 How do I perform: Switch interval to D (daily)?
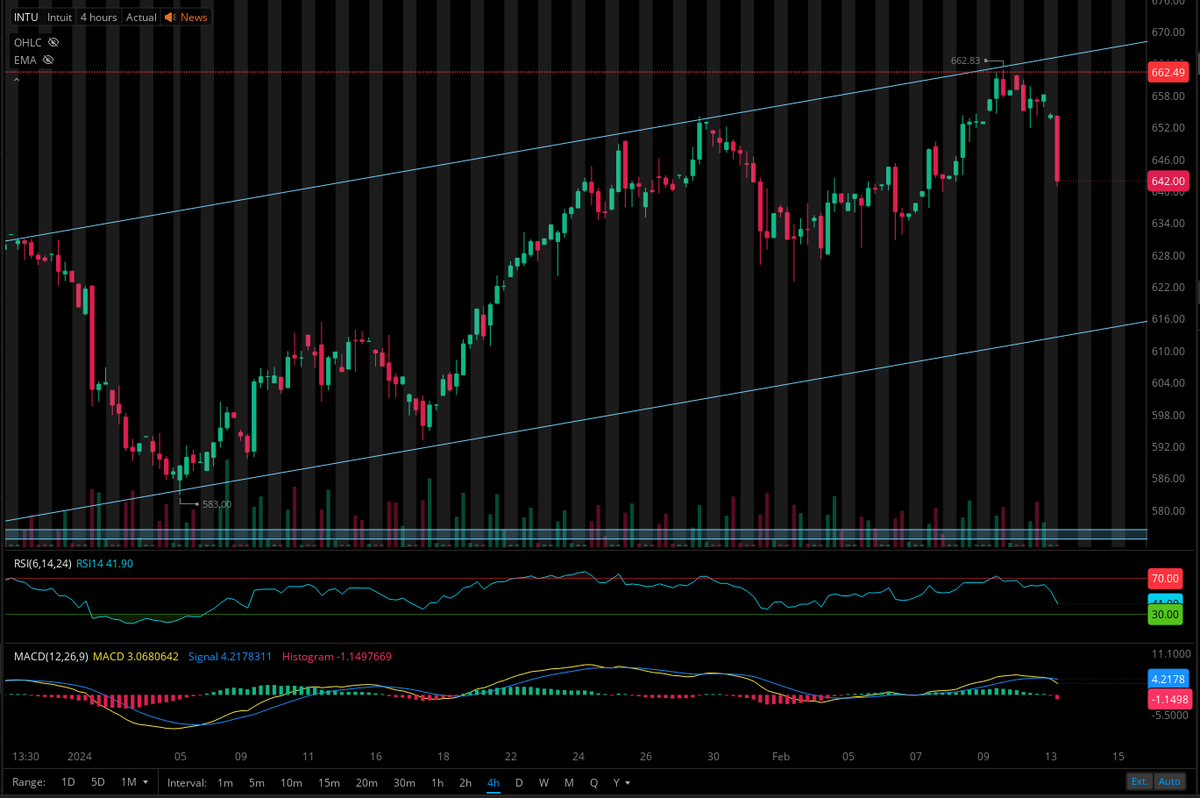tap(519, 782)
